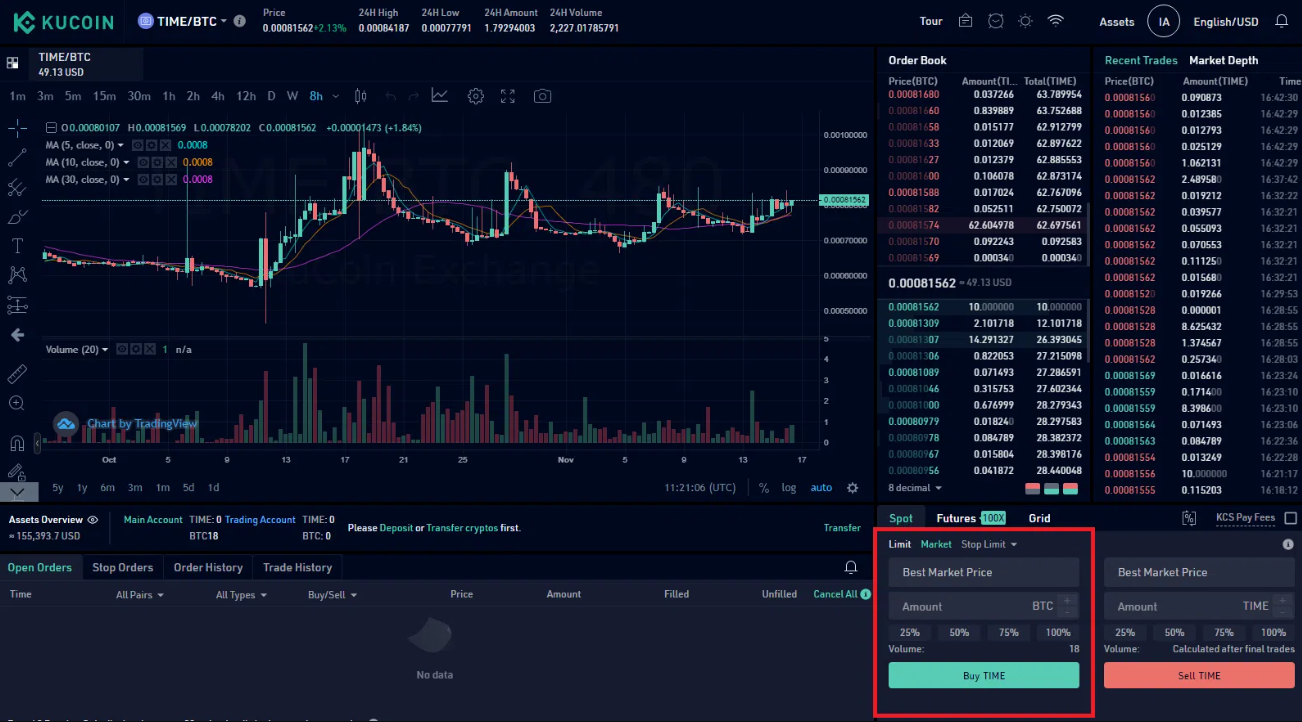The height and width of the screenshot is (722, 1302).
Task: Open notifications bell in top bar
Action: click(x=1282, y=21)
